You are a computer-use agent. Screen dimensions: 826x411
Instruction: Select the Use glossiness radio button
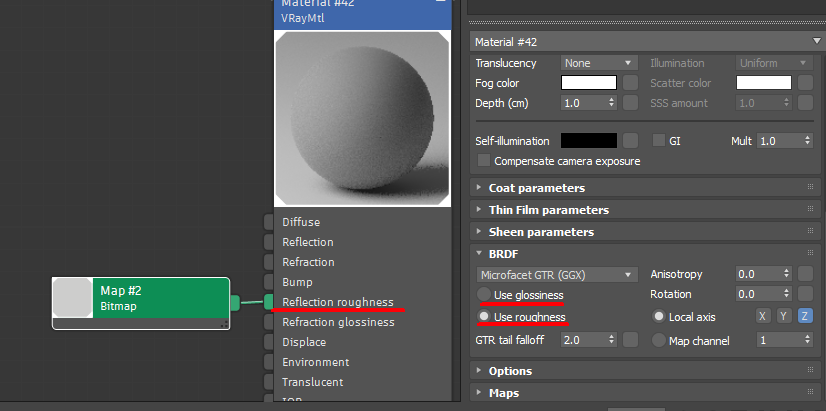pos(485,295)
